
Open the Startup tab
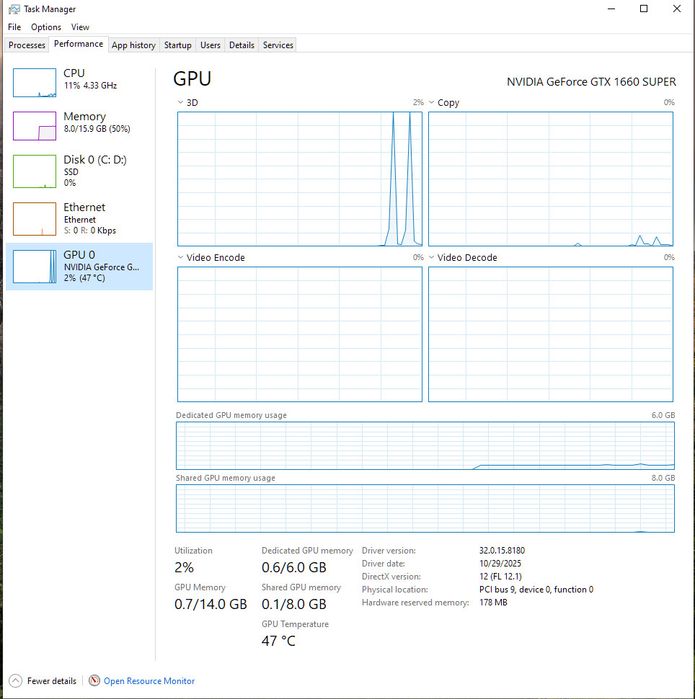pyautogui.click(x=177, y=45)
